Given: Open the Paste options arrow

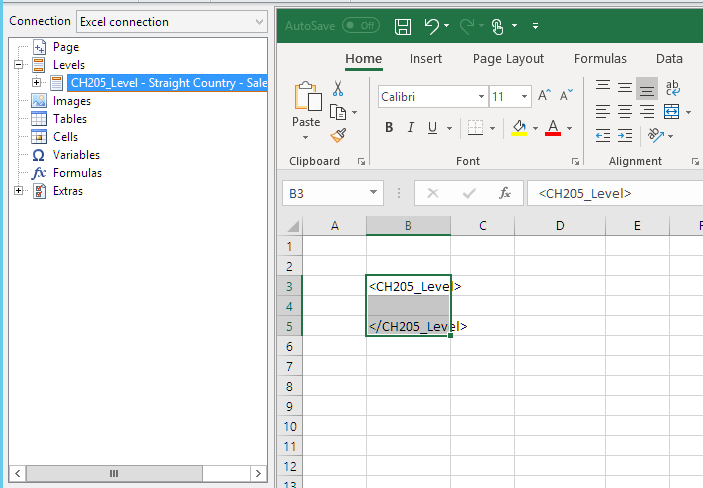Looking at the screenshot, I should 306,138.
